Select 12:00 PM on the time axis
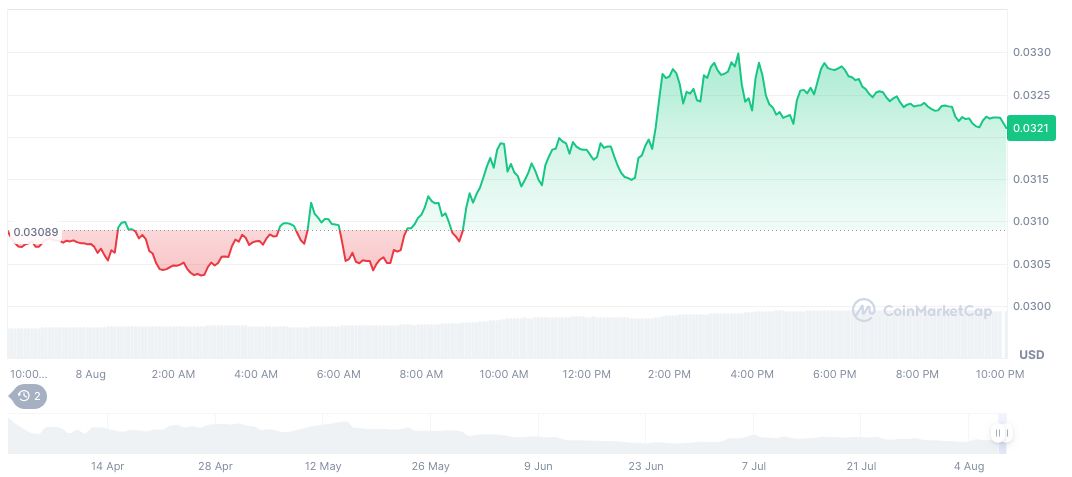Image resolution: width=1072 pixels, height=477 pixels. coord(586,374)
